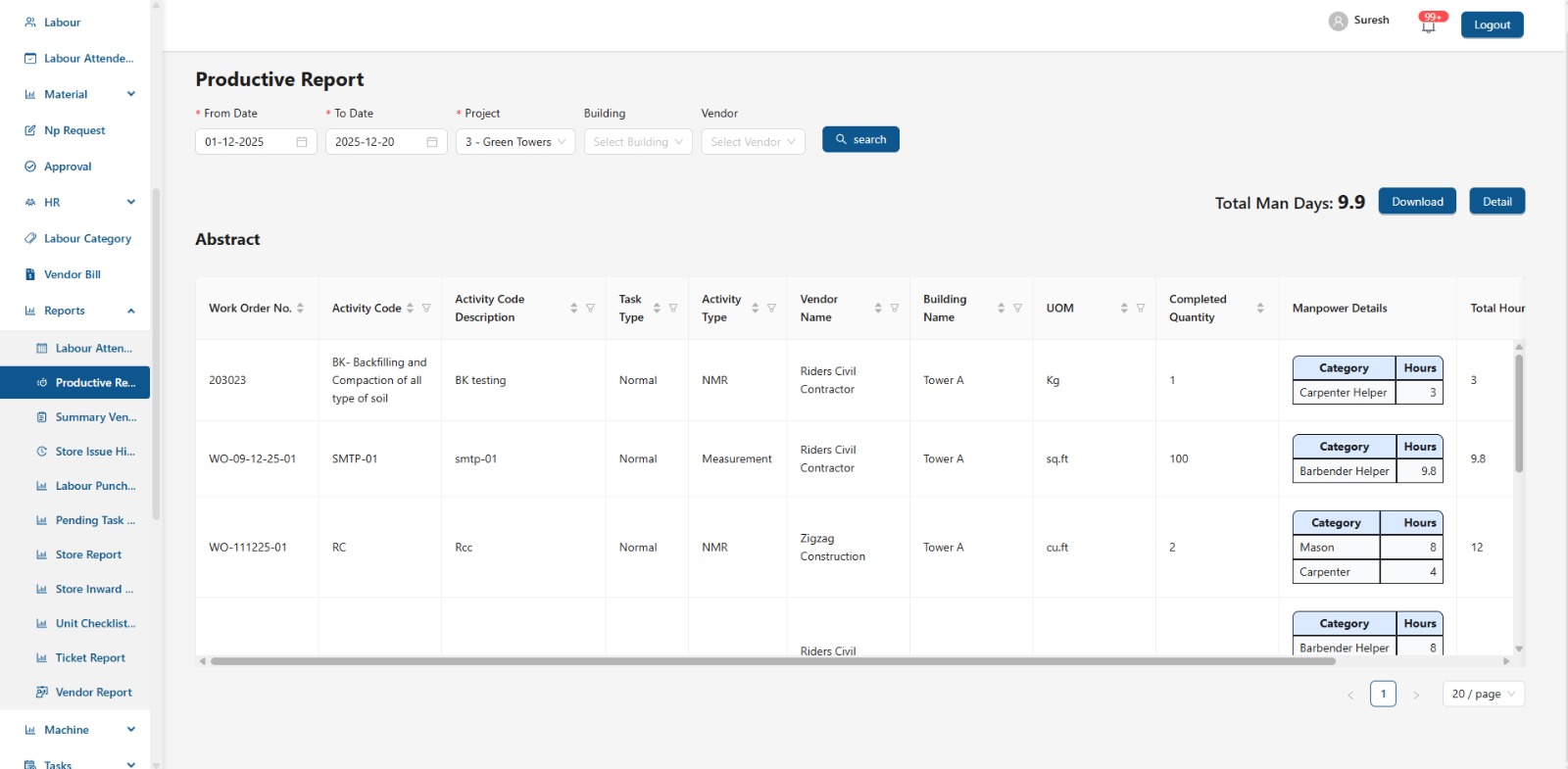Select work order 203023 cell

pos(257,380)
